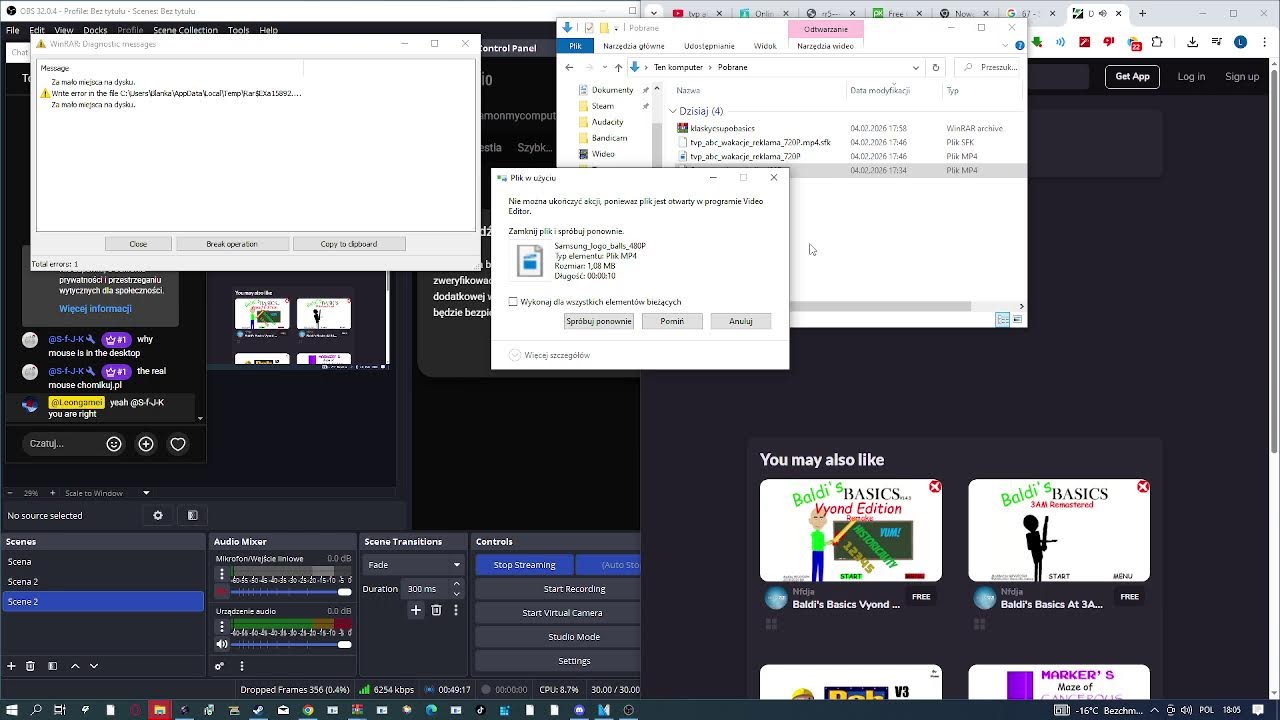
Task: Remove selected scene with the trash icon
Action: (x=30, y=666)
